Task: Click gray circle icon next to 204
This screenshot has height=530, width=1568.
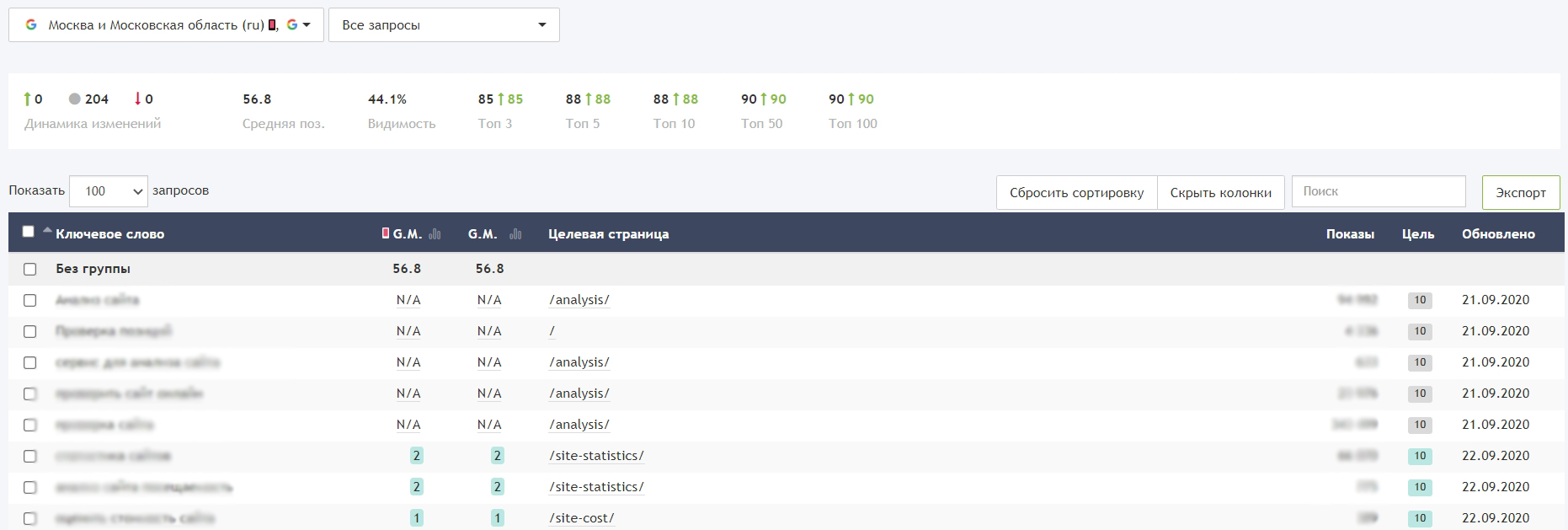Action: (x=75, y=99)
